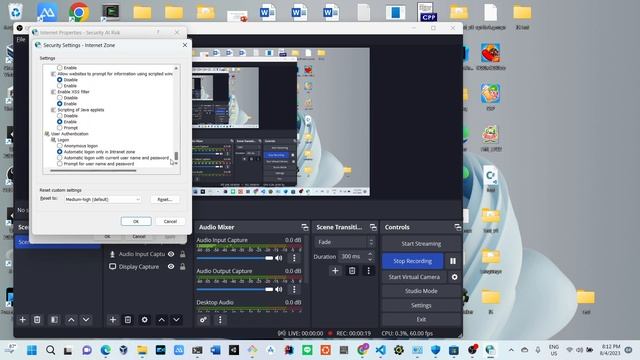The image size is (640, 360).
Task: Open taskbar Search magnifier
Action: click(x=50, y=350)
